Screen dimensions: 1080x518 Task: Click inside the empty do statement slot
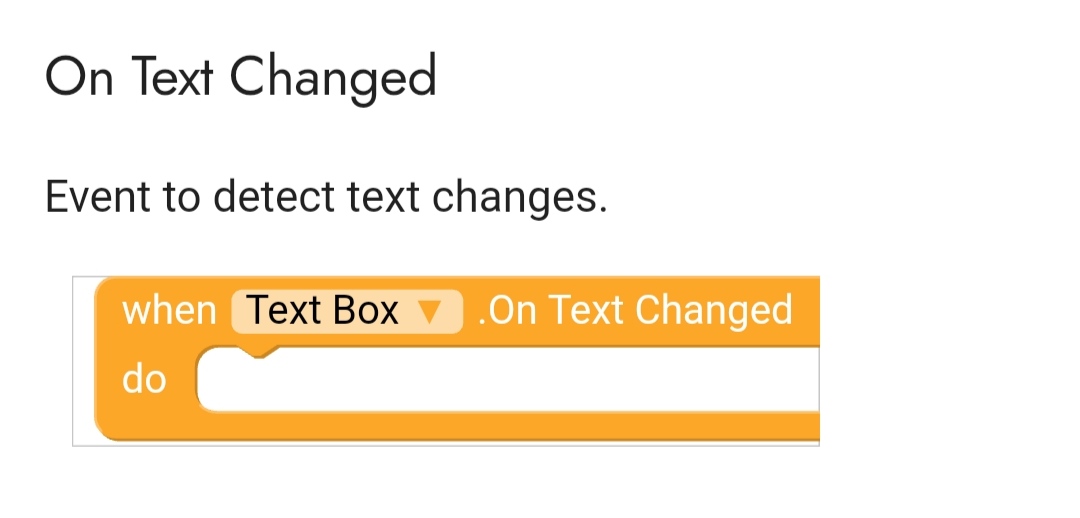point(500,380)
